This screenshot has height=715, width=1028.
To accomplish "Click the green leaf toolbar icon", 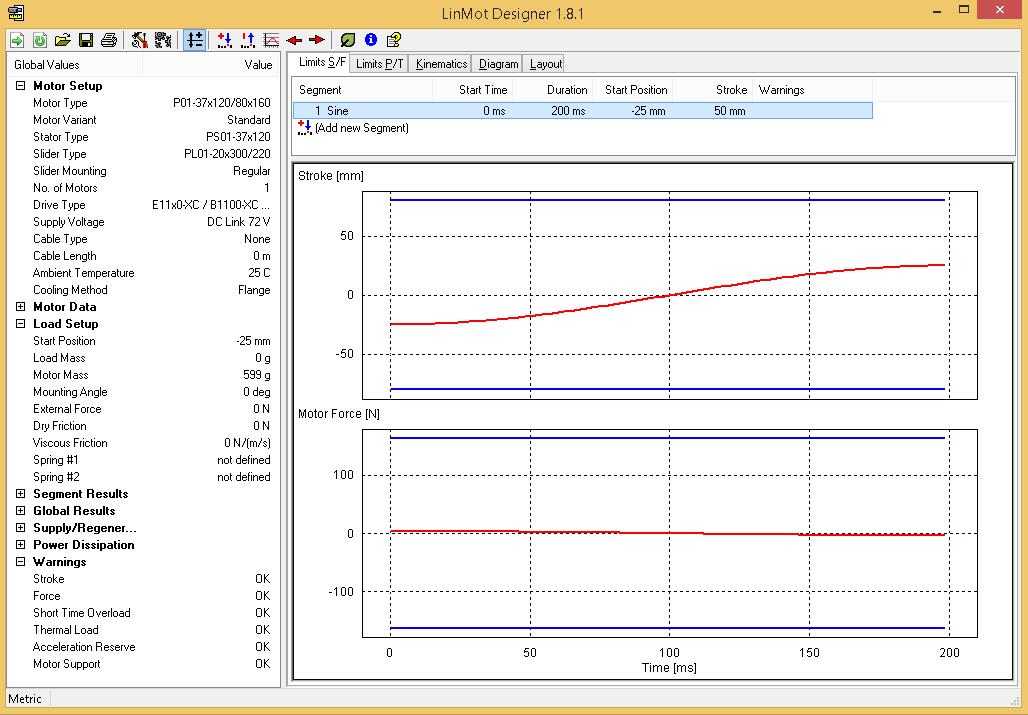I will point(348,40).
